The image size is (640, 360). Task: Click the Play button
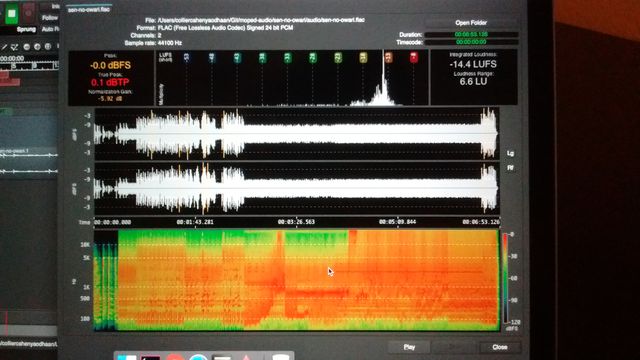(409, 347)
